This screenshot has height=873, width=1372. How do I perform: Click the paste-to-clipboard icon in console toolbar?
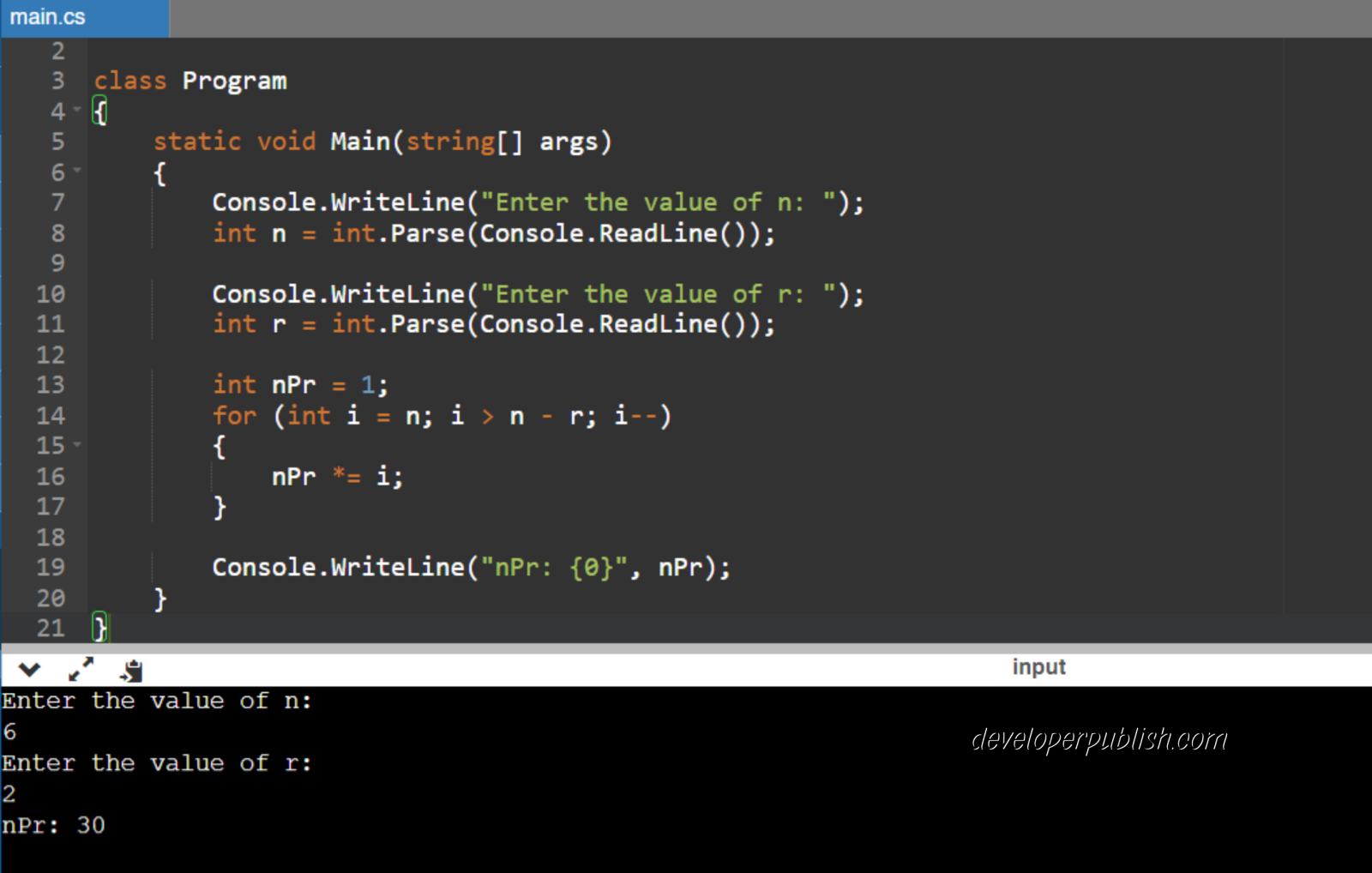click(x=130, y=670)
